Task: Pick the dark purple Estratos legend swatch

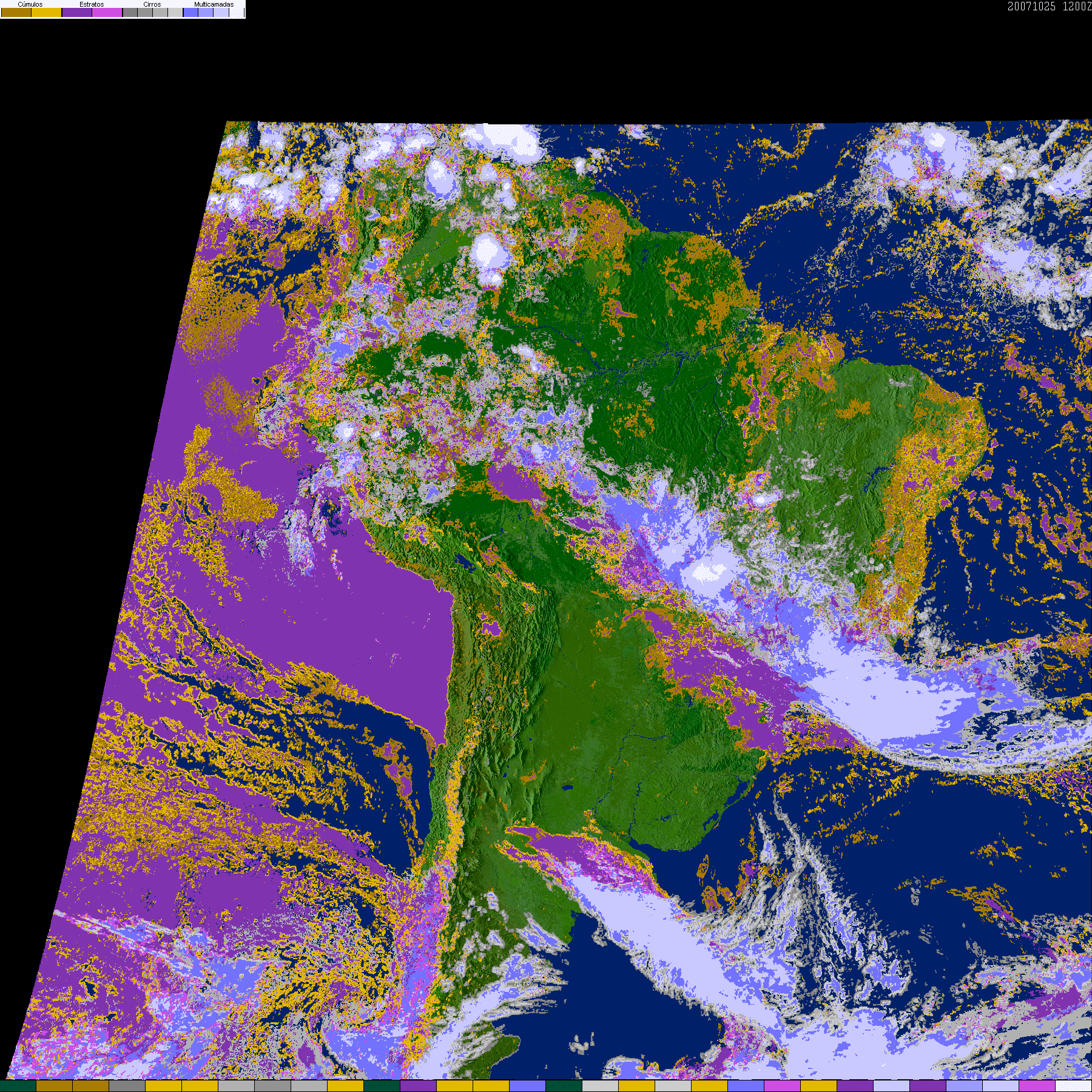Action: point(77,12)
